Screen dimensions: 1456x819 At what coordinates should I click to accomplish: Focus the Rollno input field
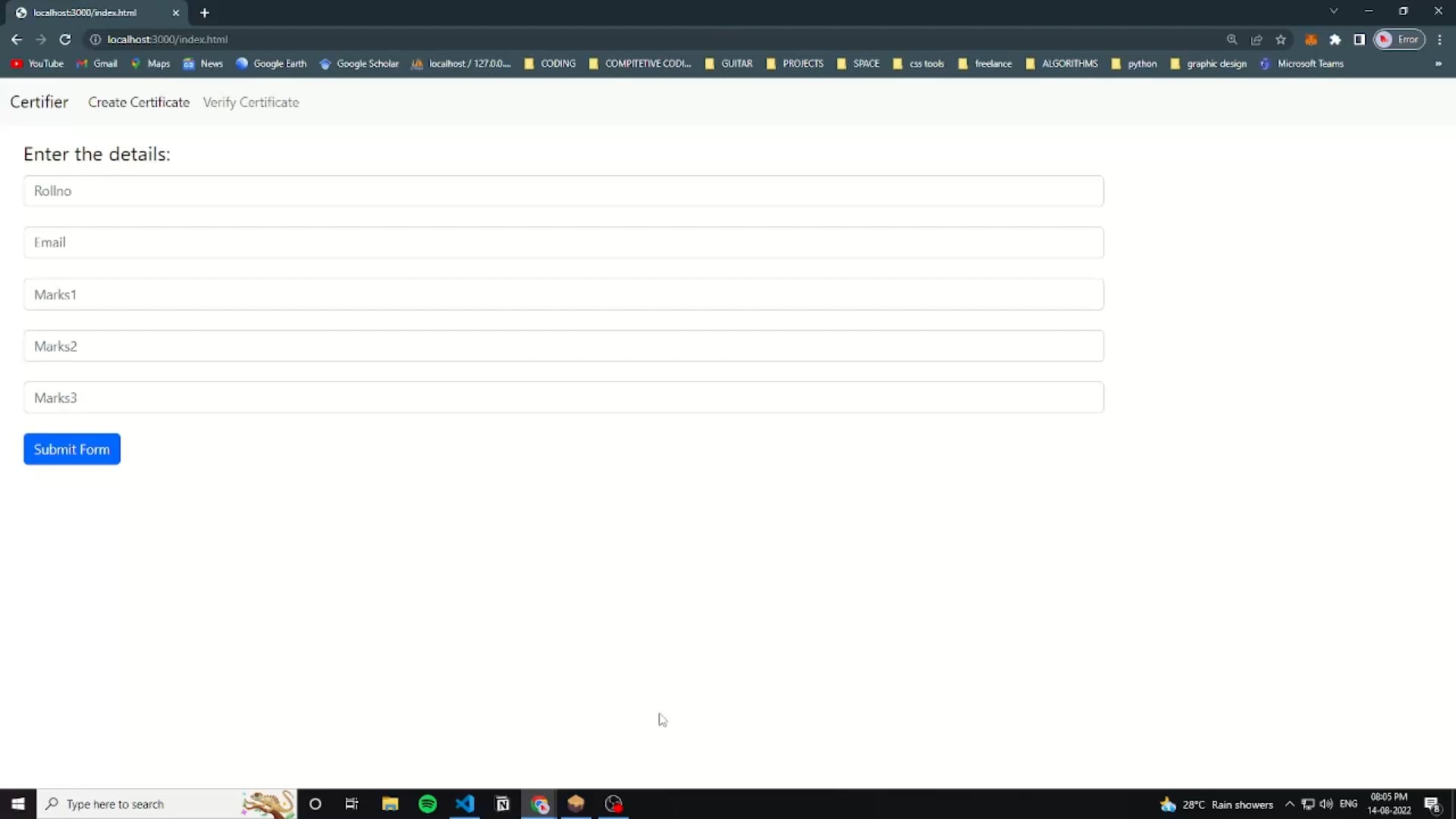pos(563,191)
